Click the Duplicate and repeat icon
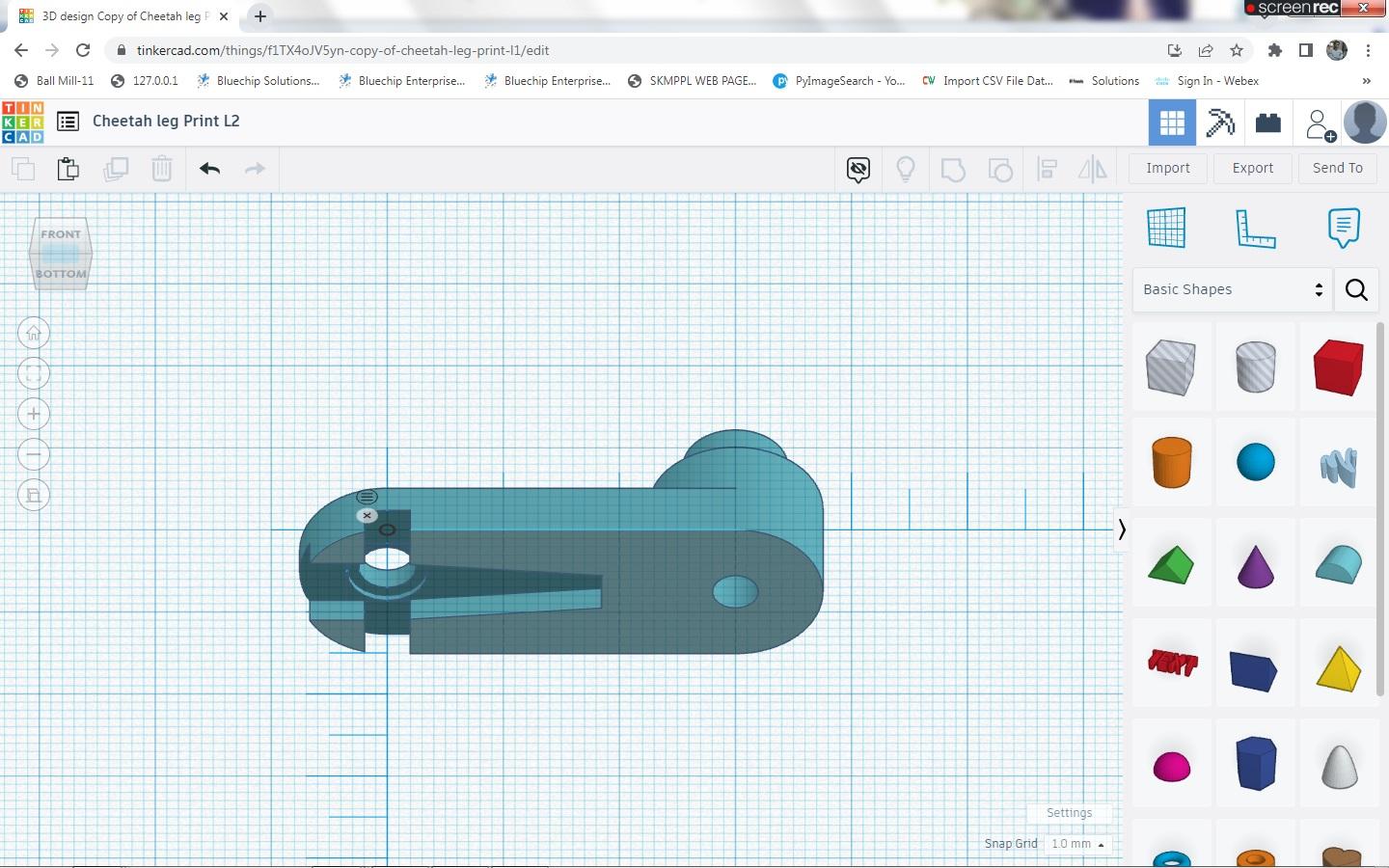1389x868 pixels. pyautogui.click(x=116, y=169)
